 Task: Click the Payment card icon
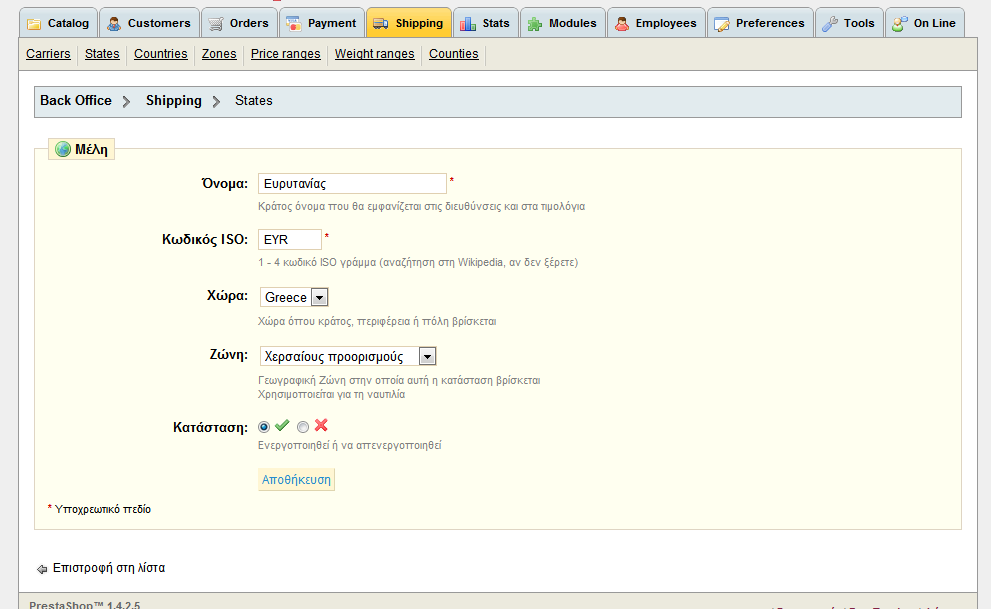pos(294,24)
